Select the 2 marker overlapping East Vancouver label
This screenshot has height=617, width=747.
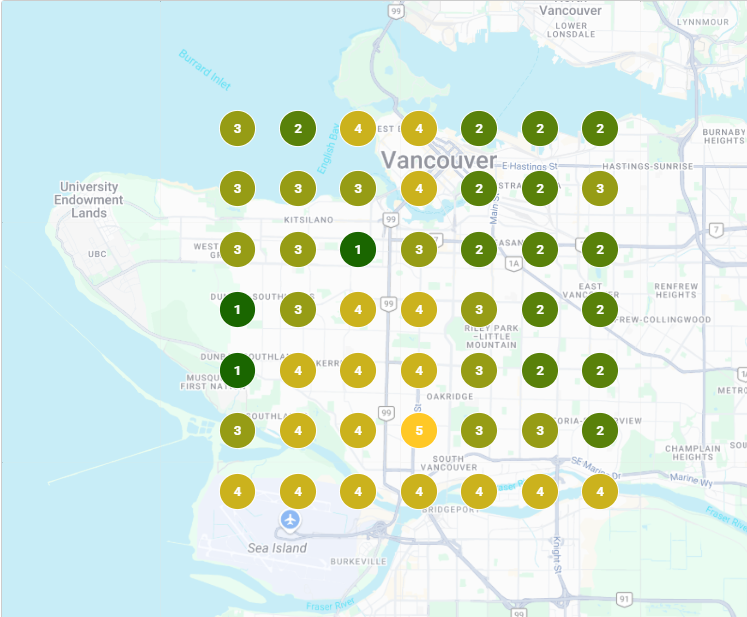pyautogui.click(x=600, y=310)
